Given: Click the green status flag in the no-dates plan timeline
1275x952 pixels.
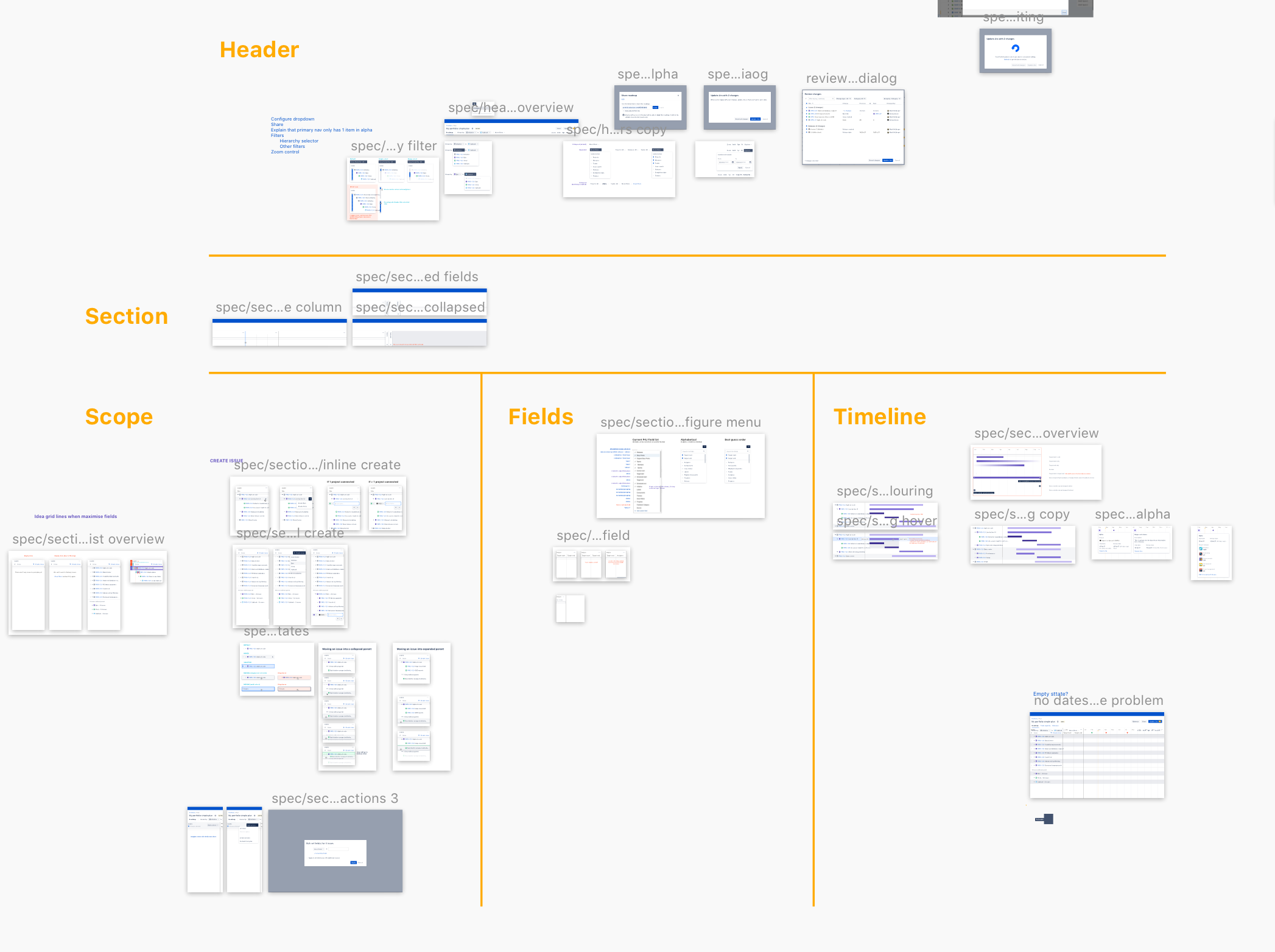Looking at the screenshot, I should point(1092,732).
